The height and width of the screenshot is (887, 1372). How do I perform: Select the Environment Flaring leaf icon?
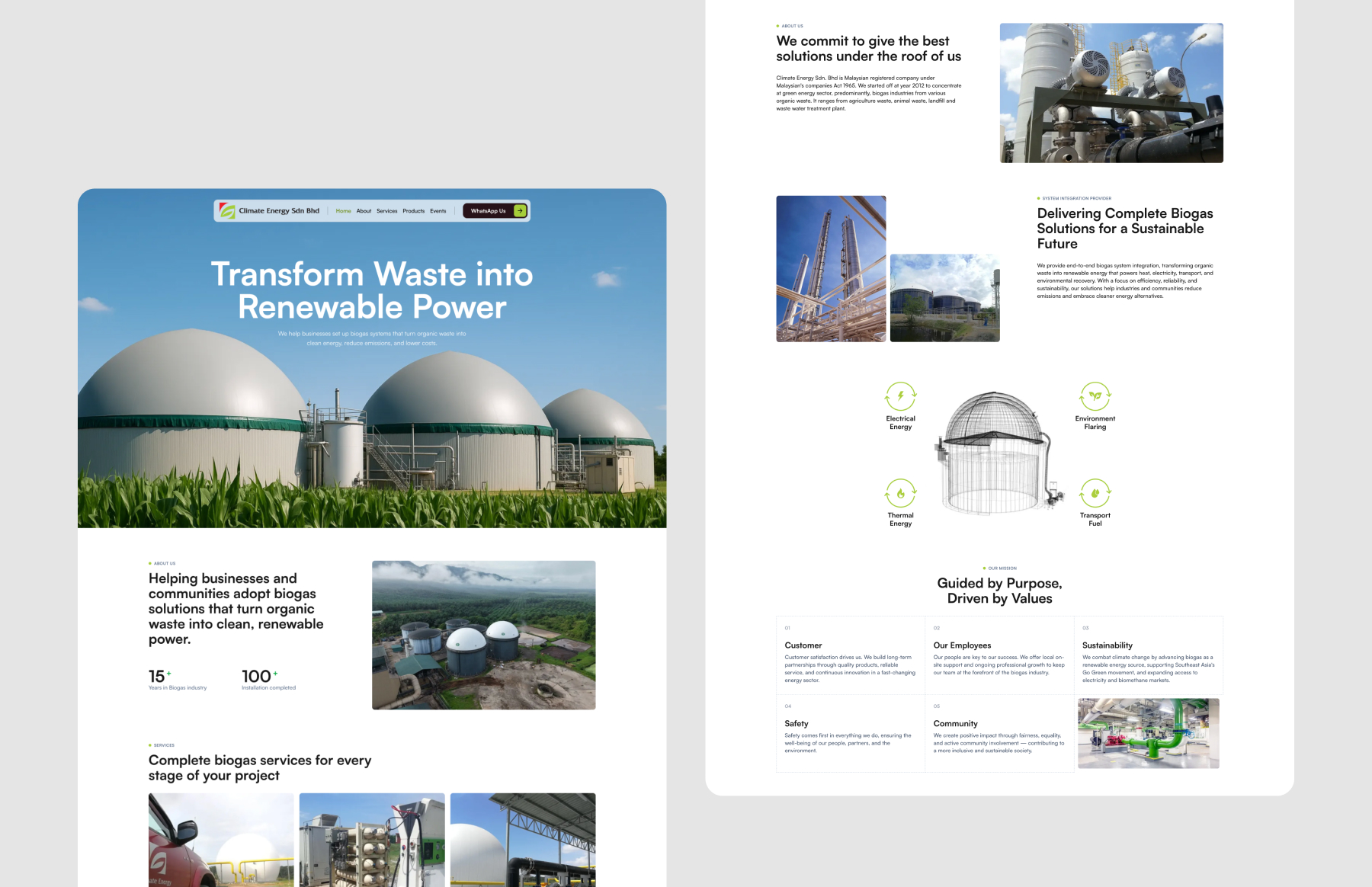click(1095, 396)
